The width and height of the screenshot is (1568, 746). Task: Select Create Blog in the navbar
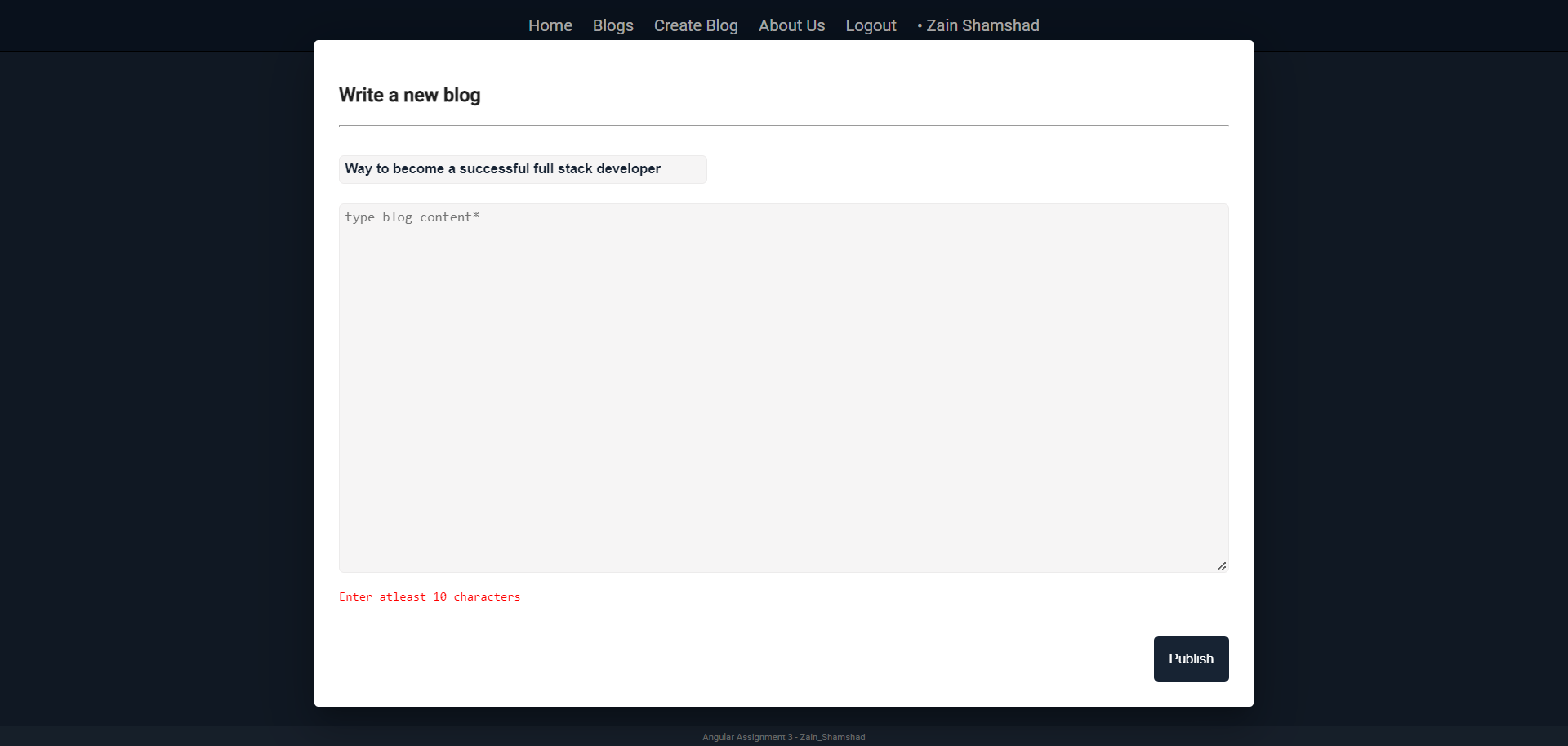pyautogui.click(x=695, y=25)
